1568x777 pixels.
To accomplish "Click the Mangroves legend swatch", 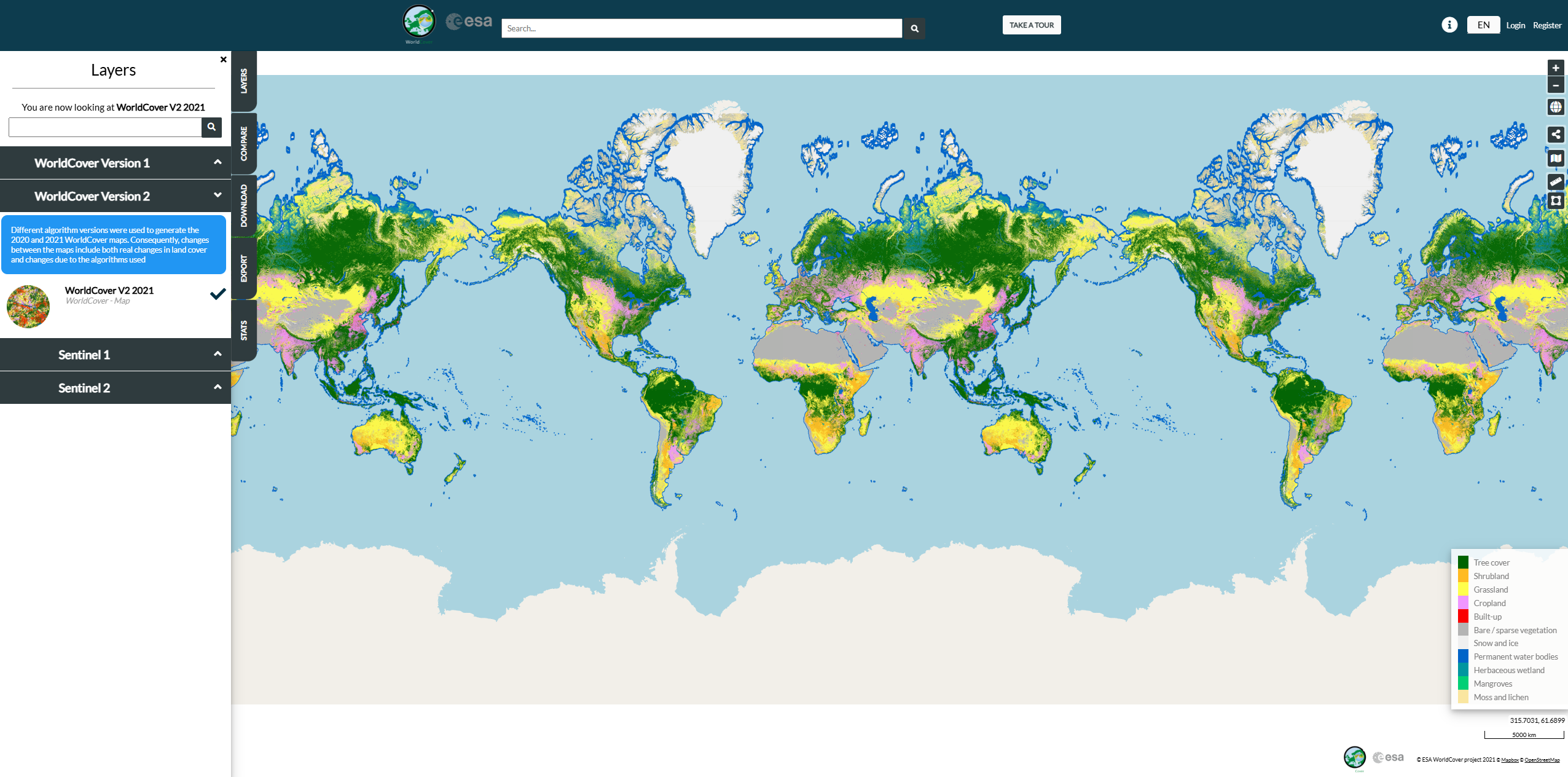I will pos(1463,684).
